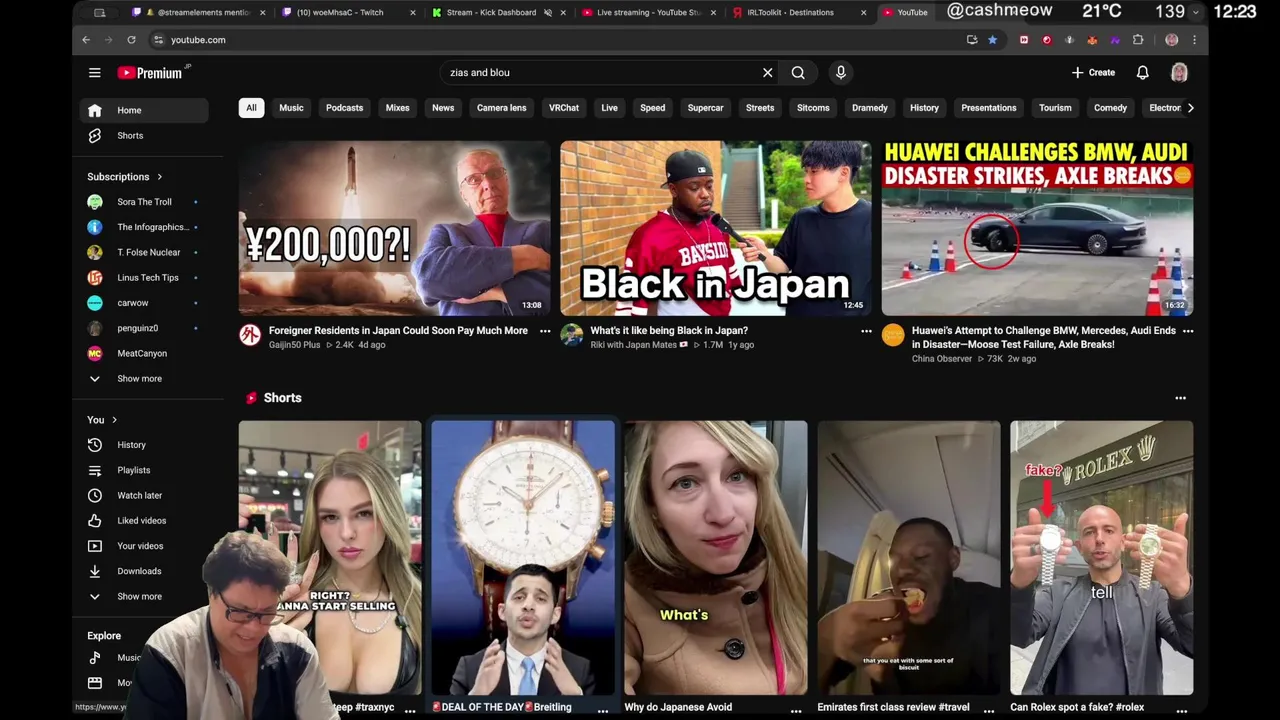Click the browser back arrow
1280x720 pixels.
click(x=86, y=39)
